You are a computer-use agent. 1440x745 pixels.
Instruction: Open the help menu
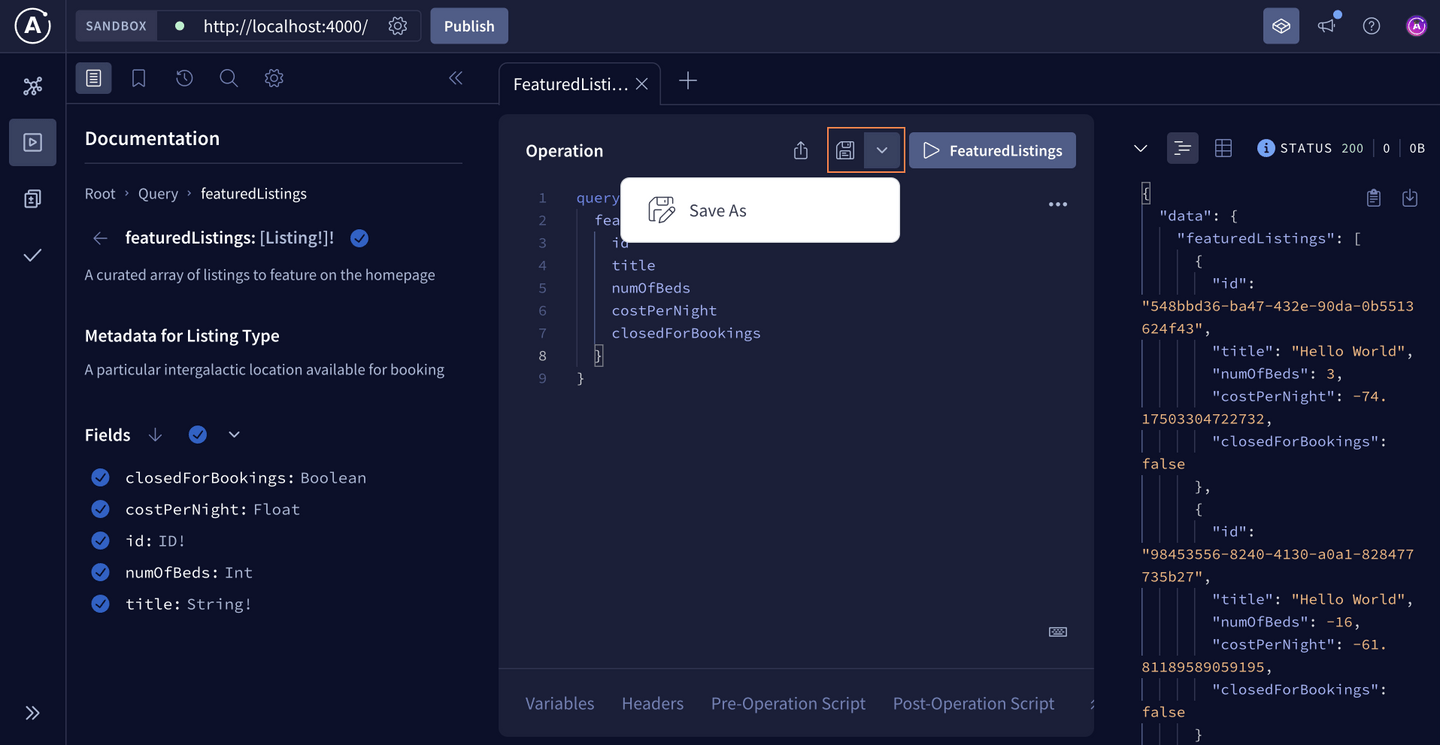(x=1371, y=25)
